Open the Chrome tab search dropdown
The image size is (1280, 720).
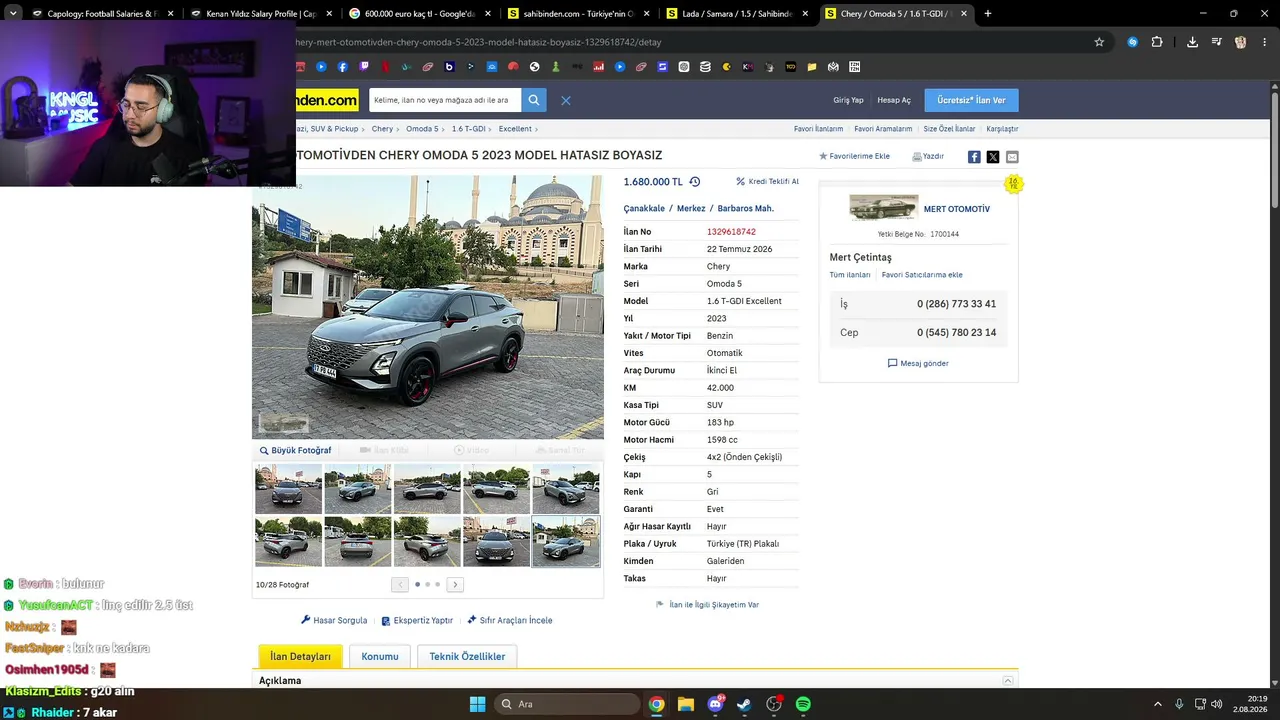(x=13, y=14)
